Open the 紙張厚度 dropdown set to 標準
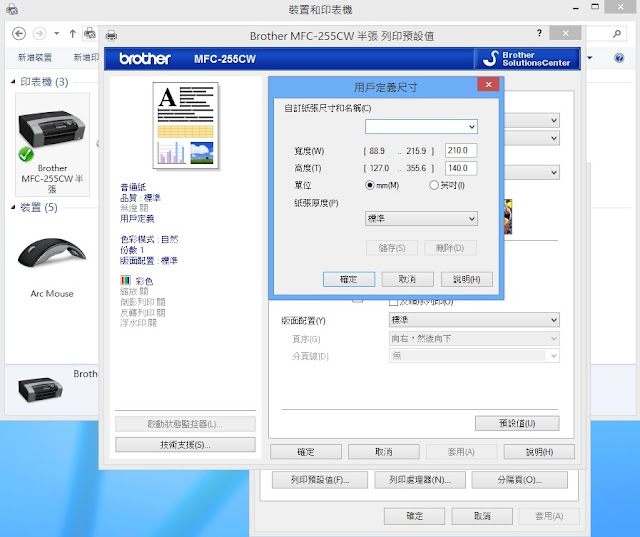640x537 pixels. (x=421, y=219)
